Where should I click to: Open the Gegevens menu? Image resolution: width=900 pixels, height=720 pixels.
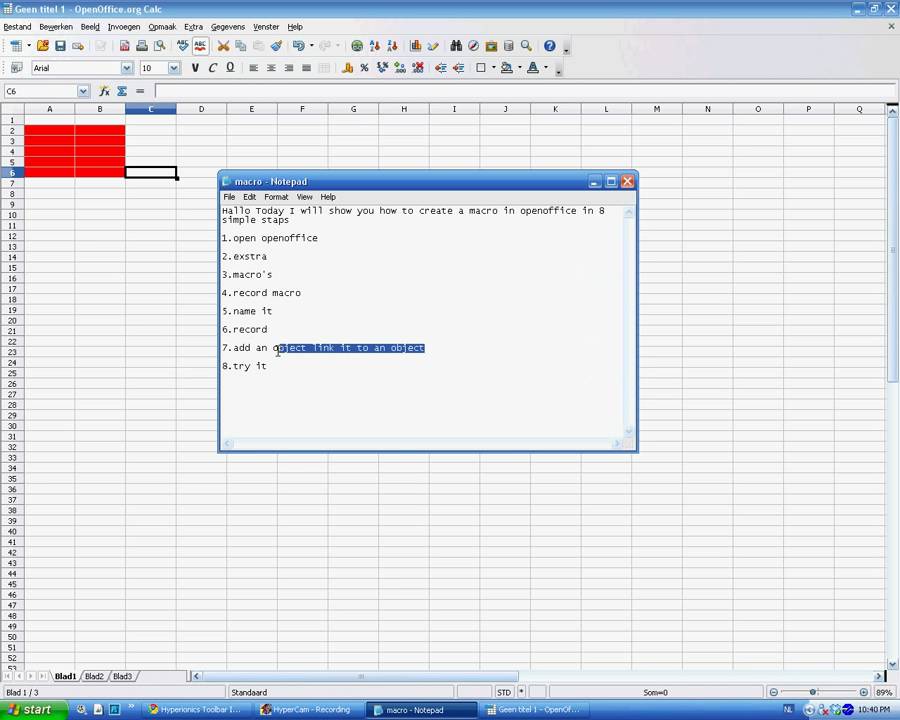pos(228,27)
